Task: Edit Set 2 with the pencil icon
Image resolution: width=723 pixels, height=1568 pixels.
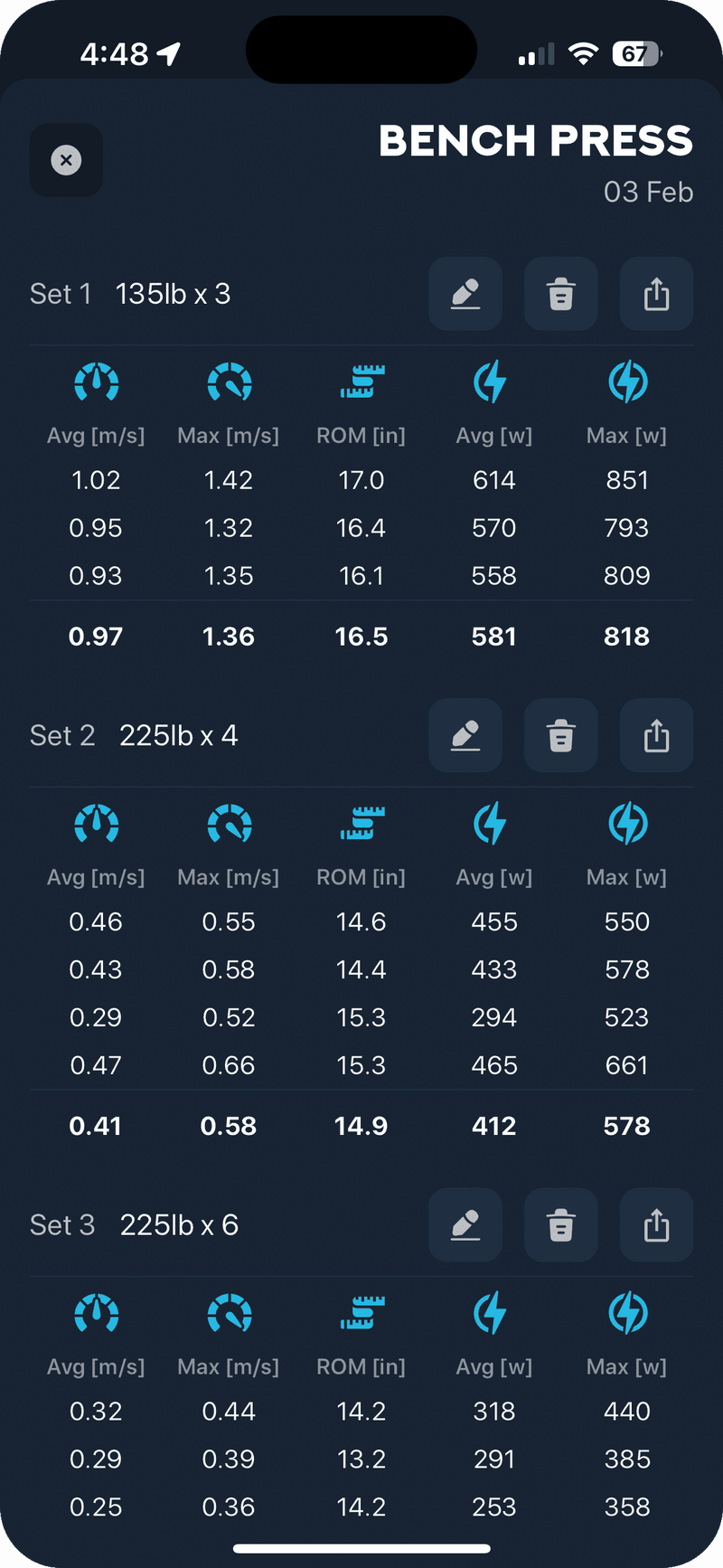Action: (465, 736)
